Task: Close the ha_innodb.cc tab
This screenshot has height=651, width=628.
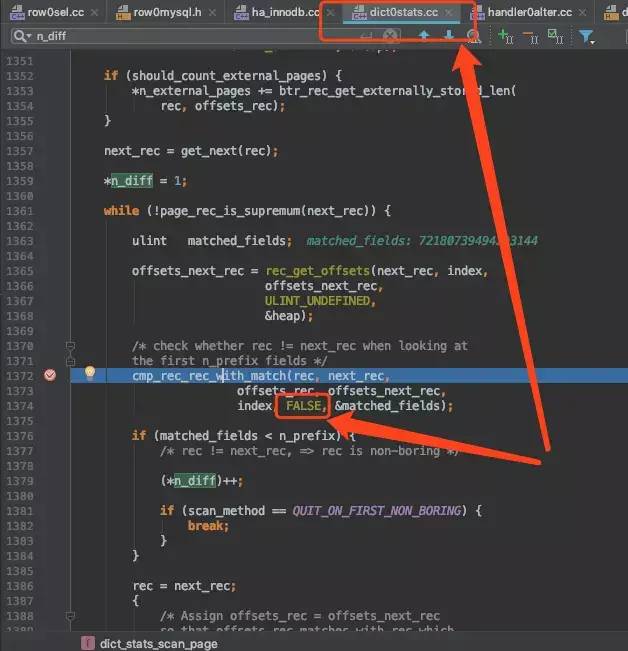Action: pyautogui.click(x=330, y=13)
